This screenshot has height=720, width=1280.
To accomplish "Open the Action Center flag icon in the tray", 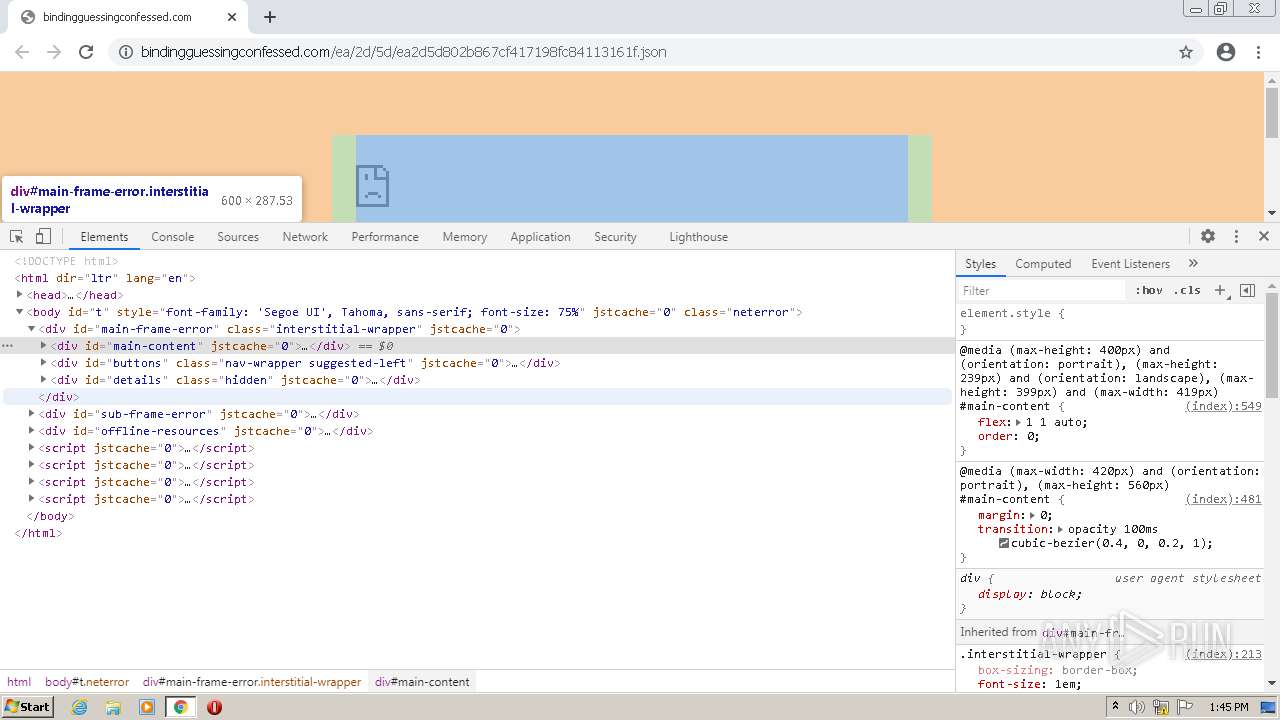I will pos(1186,707).
